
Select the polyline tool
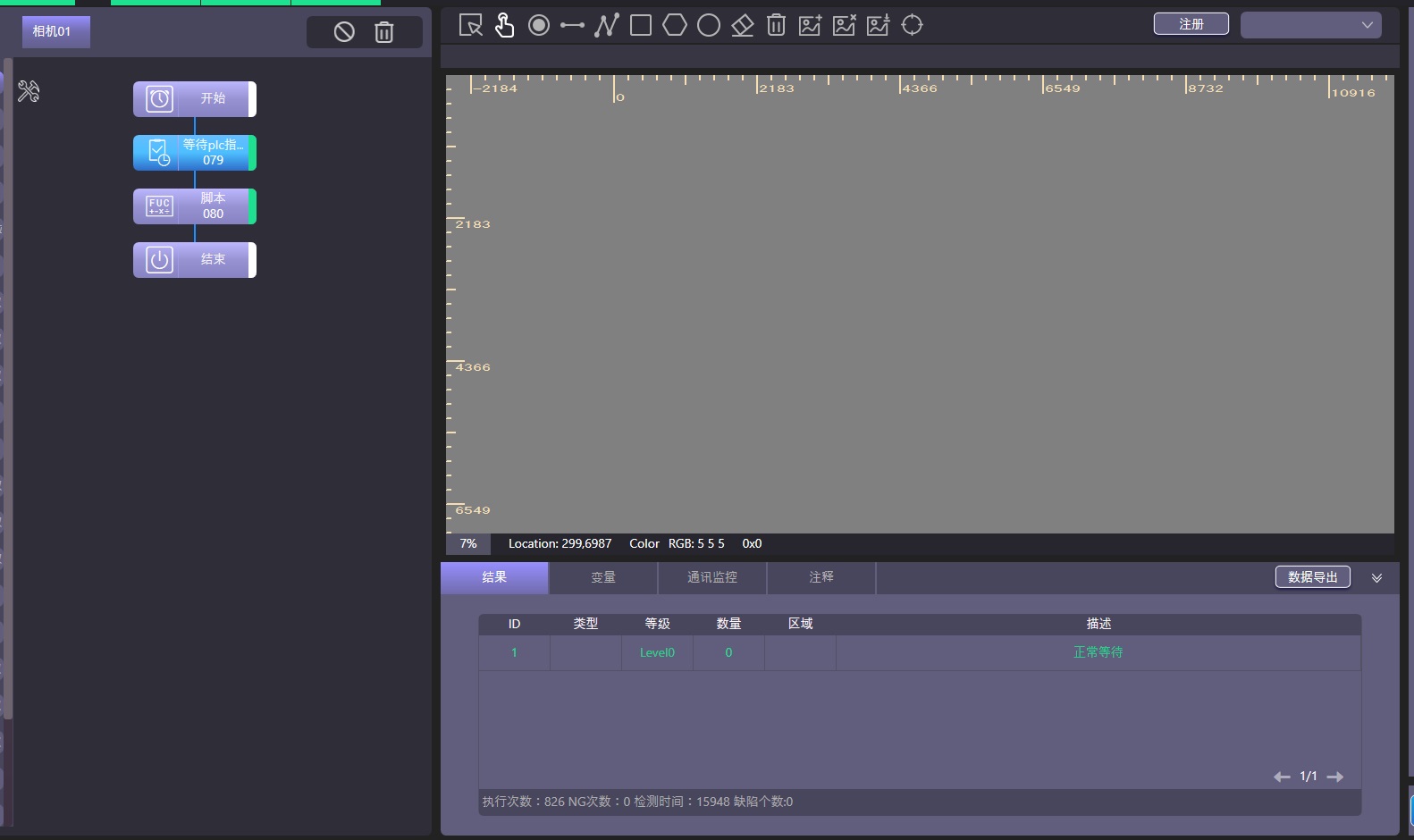tap(607, 25)
